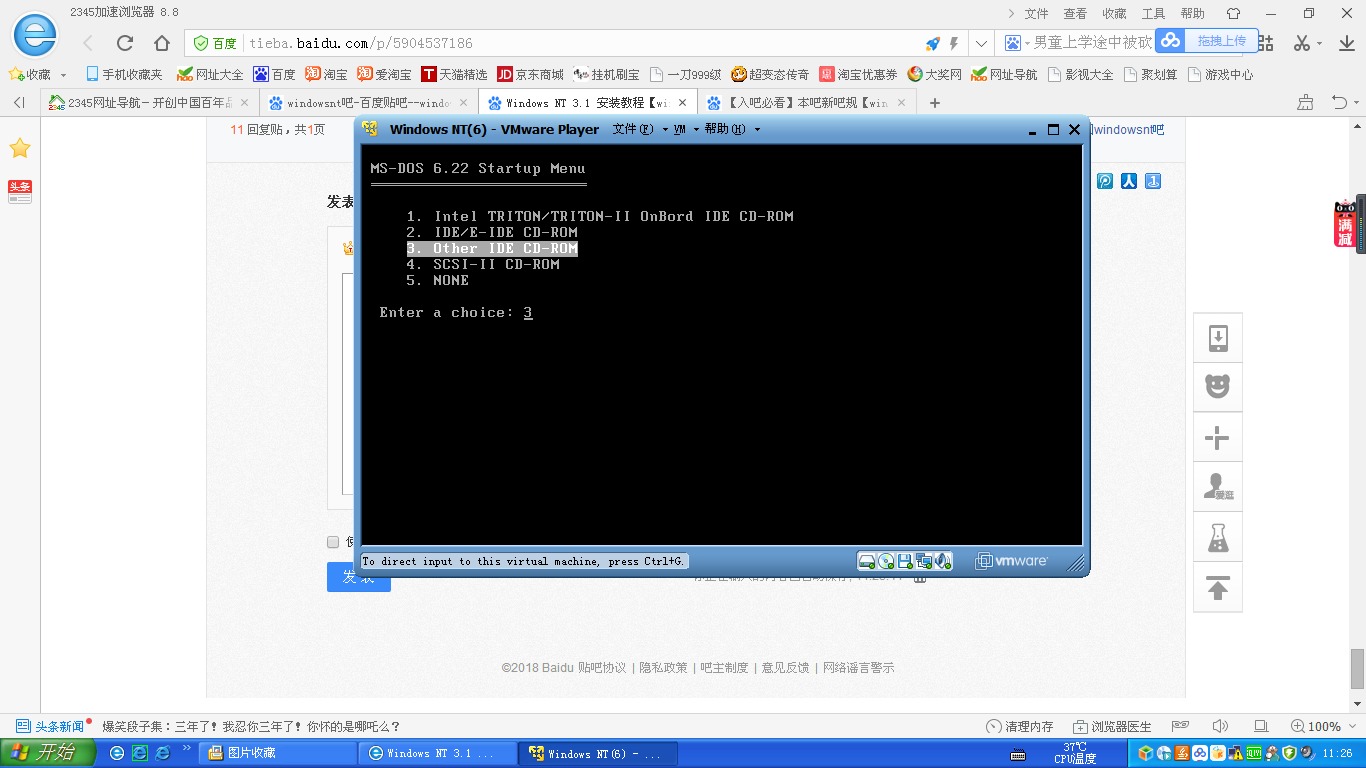The height and width of the screenshot is (768, 1366).
Task: Jump back to top of page
Action: coord(1218,588)
